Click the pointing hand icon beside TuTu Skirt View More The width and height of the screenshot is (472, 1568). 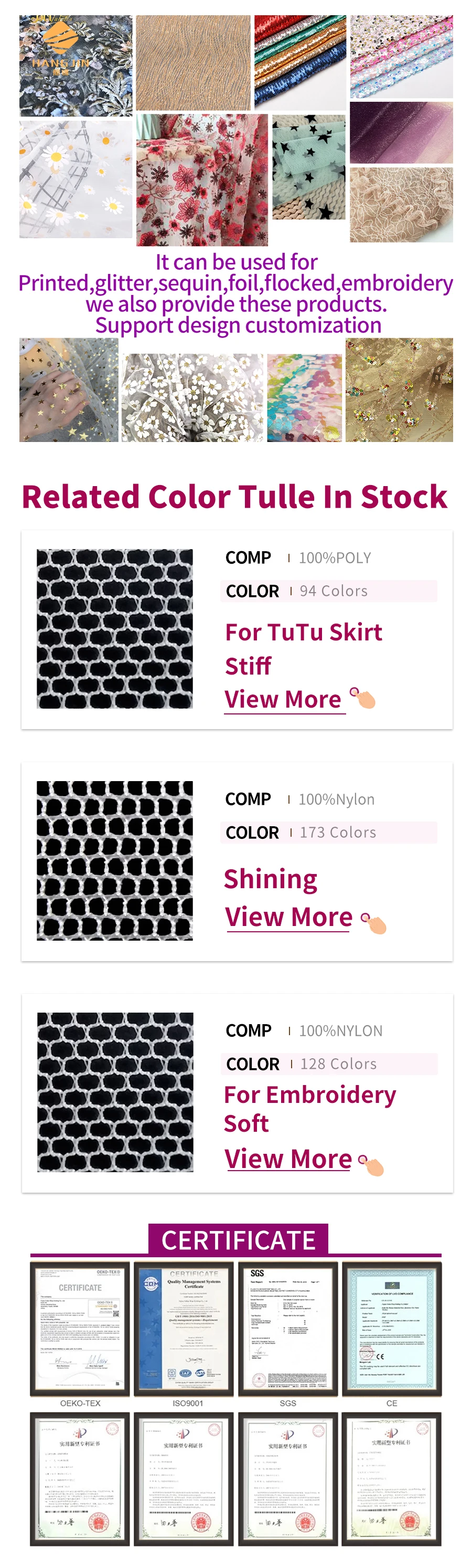pyautogui.click(x=363, y=697)
